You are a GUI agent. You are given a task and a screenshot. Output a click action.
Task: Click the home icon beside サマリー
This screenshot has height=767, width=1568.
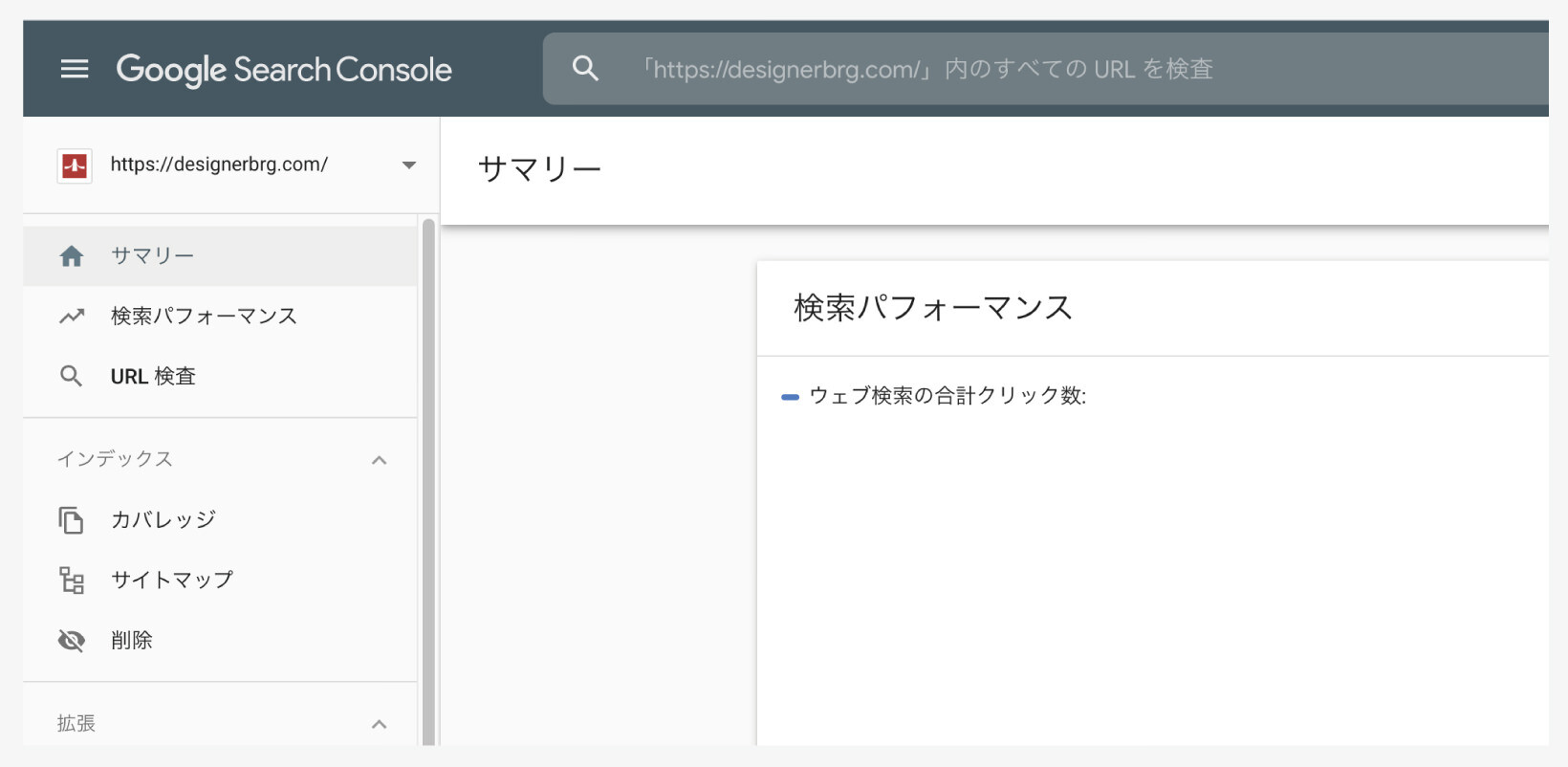(72, 256)
